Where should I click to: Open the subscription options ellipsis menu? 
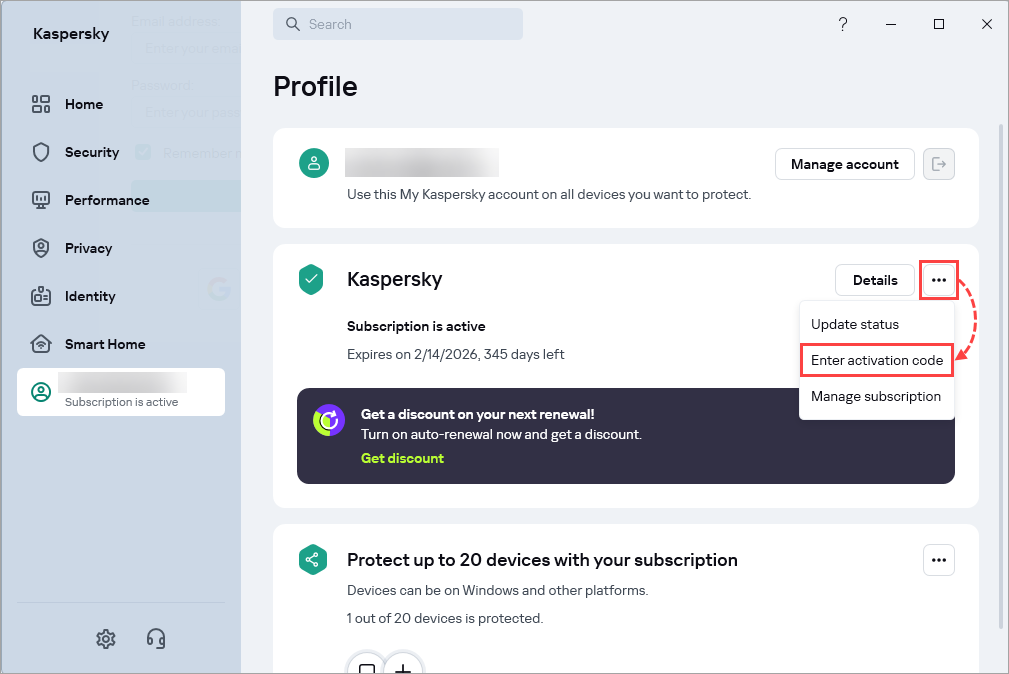coord(938,280)
